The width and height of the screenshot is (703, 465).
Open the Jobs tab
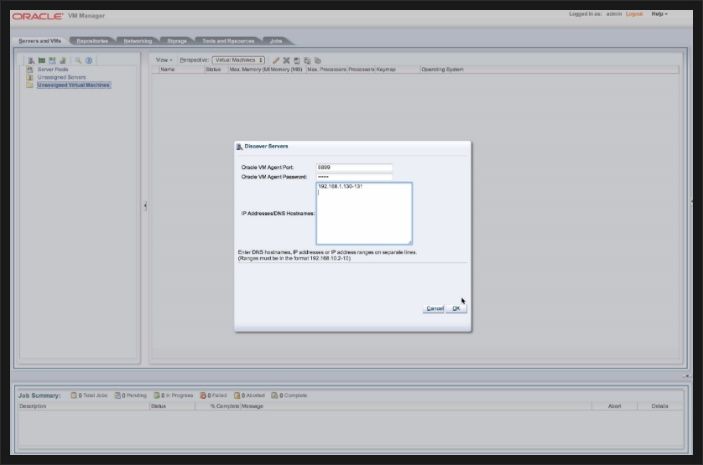coord(276,41)
